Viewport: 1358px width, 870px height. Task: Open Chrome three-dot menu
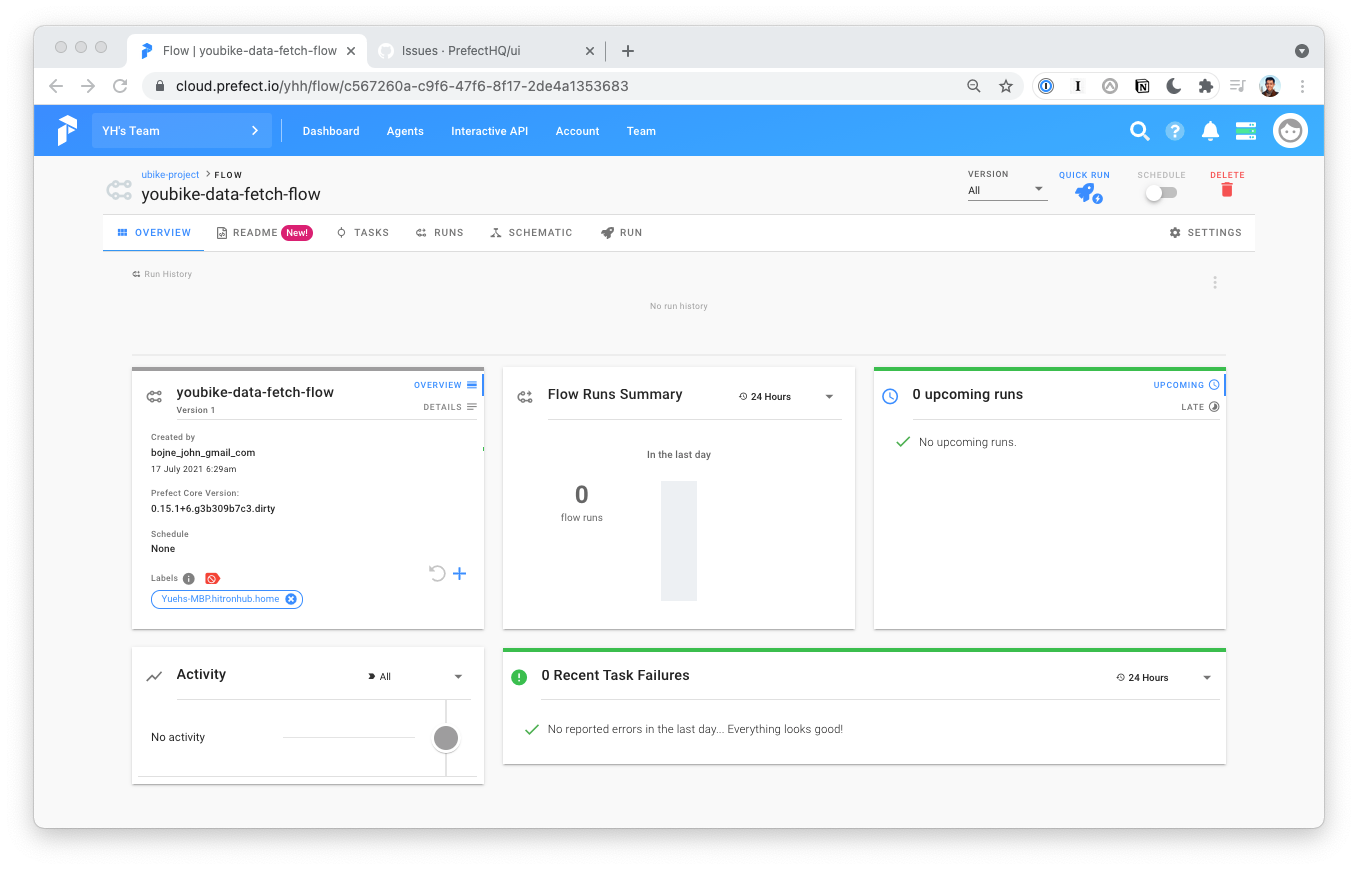pos(1302,86)
